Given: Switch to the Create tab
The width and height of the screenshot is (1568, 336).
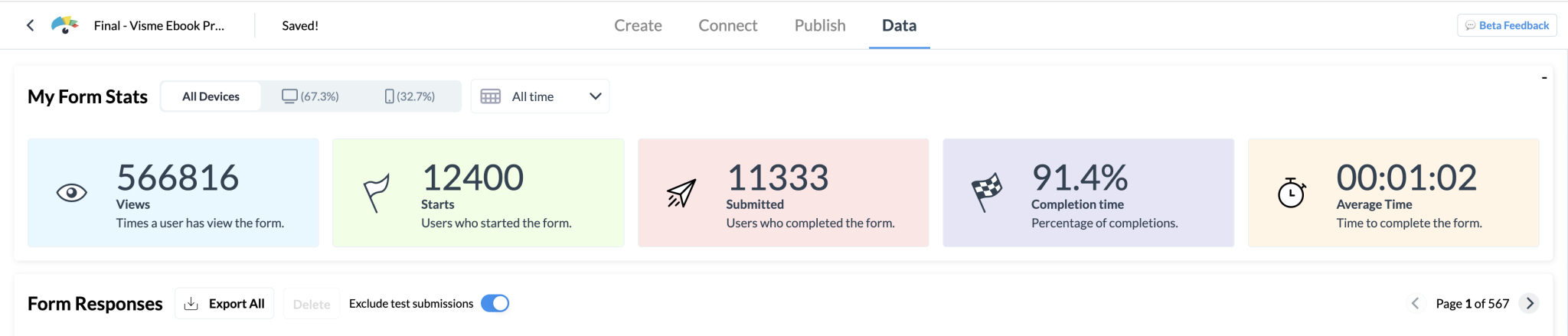Looking at the screenshot, I should (x=638, y=25).
